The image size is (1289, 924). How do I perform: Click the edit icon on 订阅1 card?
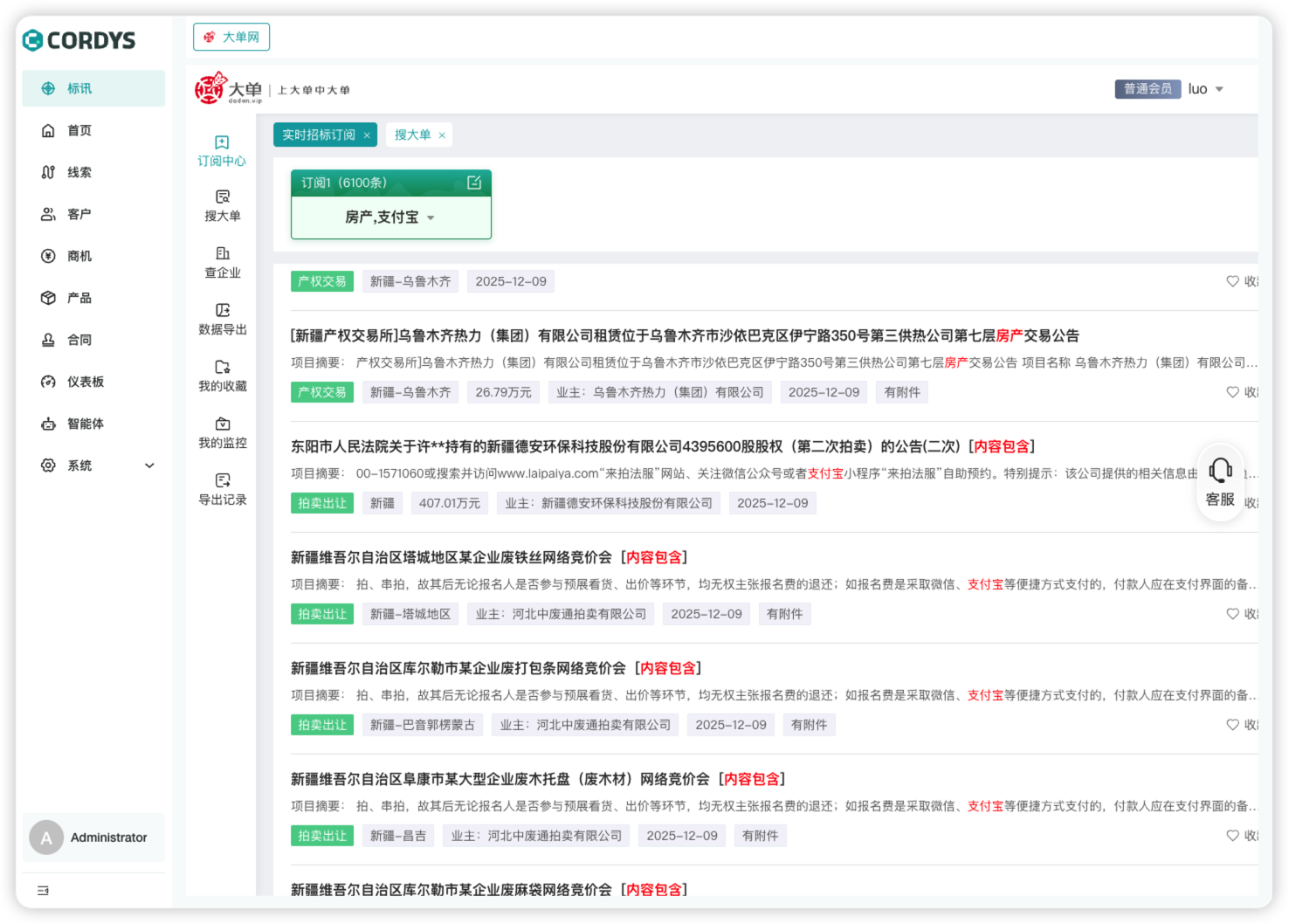[474, 183]
